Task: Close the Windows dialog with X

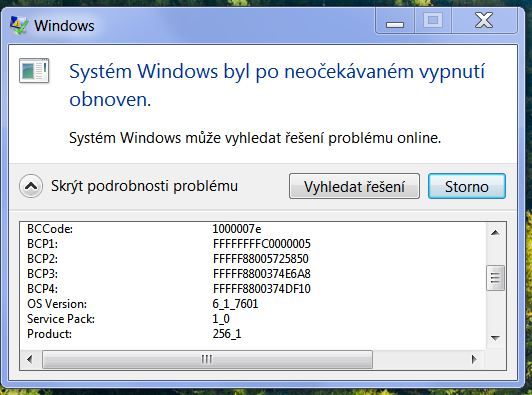Action: pyautogui.click(x=484, y=21)
